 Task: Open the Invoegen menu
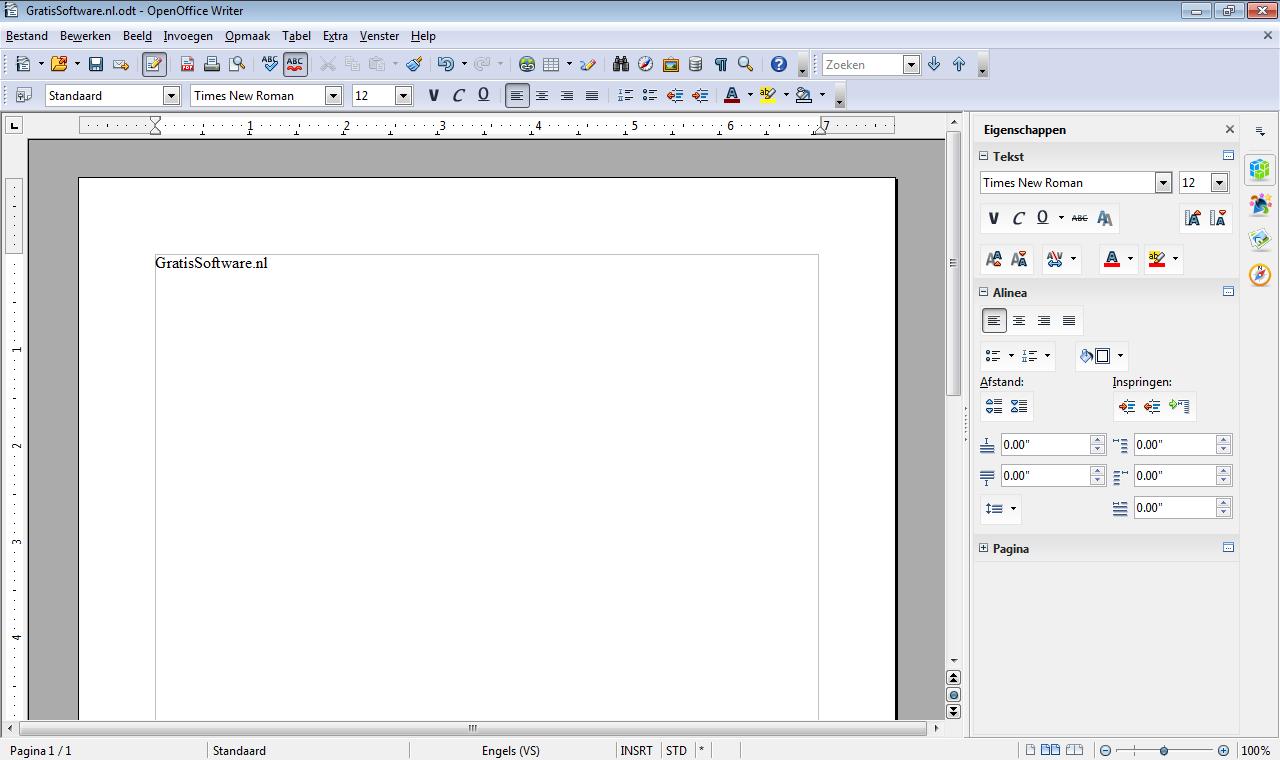[x=188, y=36]
